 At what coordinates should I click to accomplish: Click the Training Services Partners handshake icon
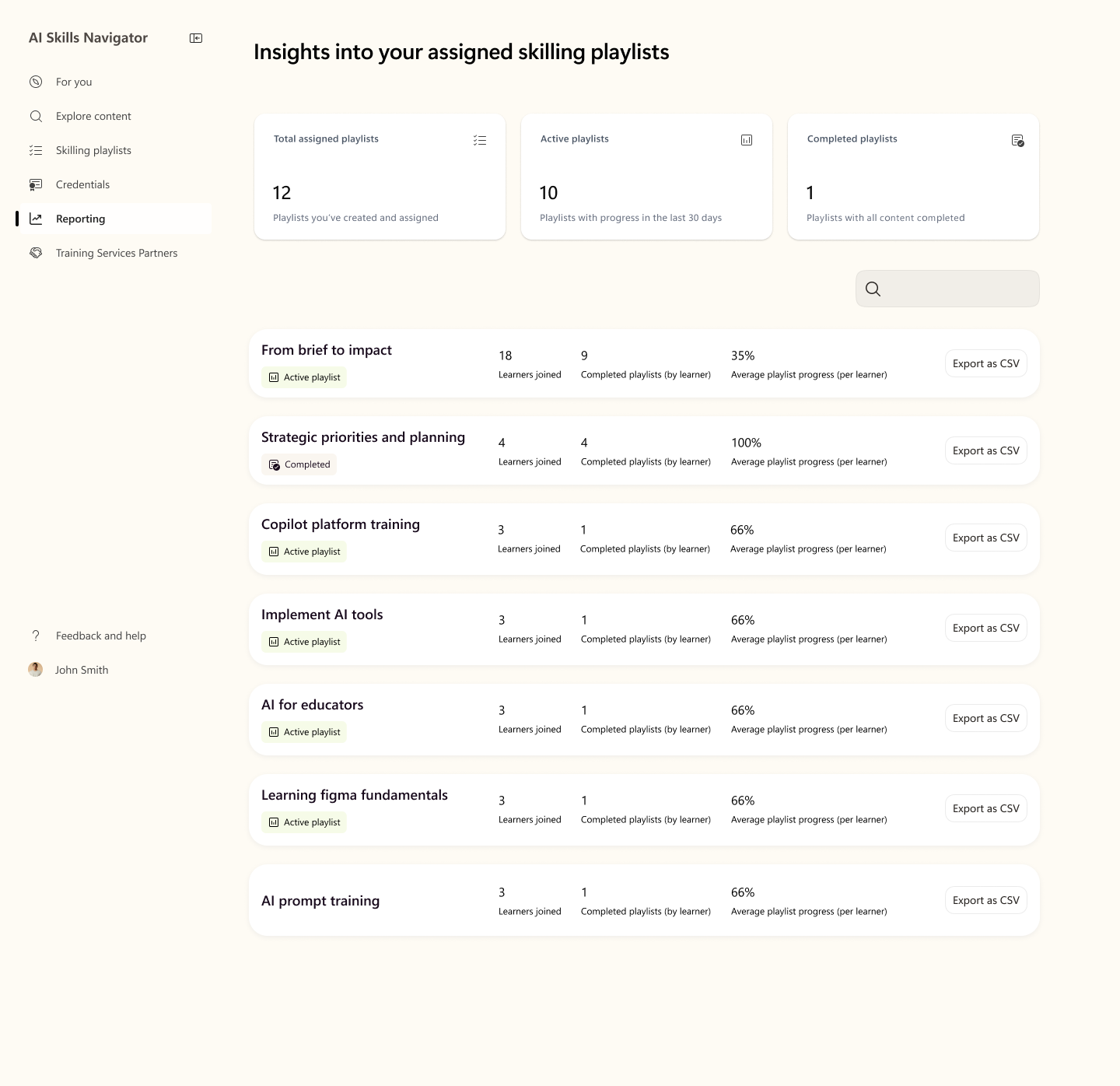point(36,253)
